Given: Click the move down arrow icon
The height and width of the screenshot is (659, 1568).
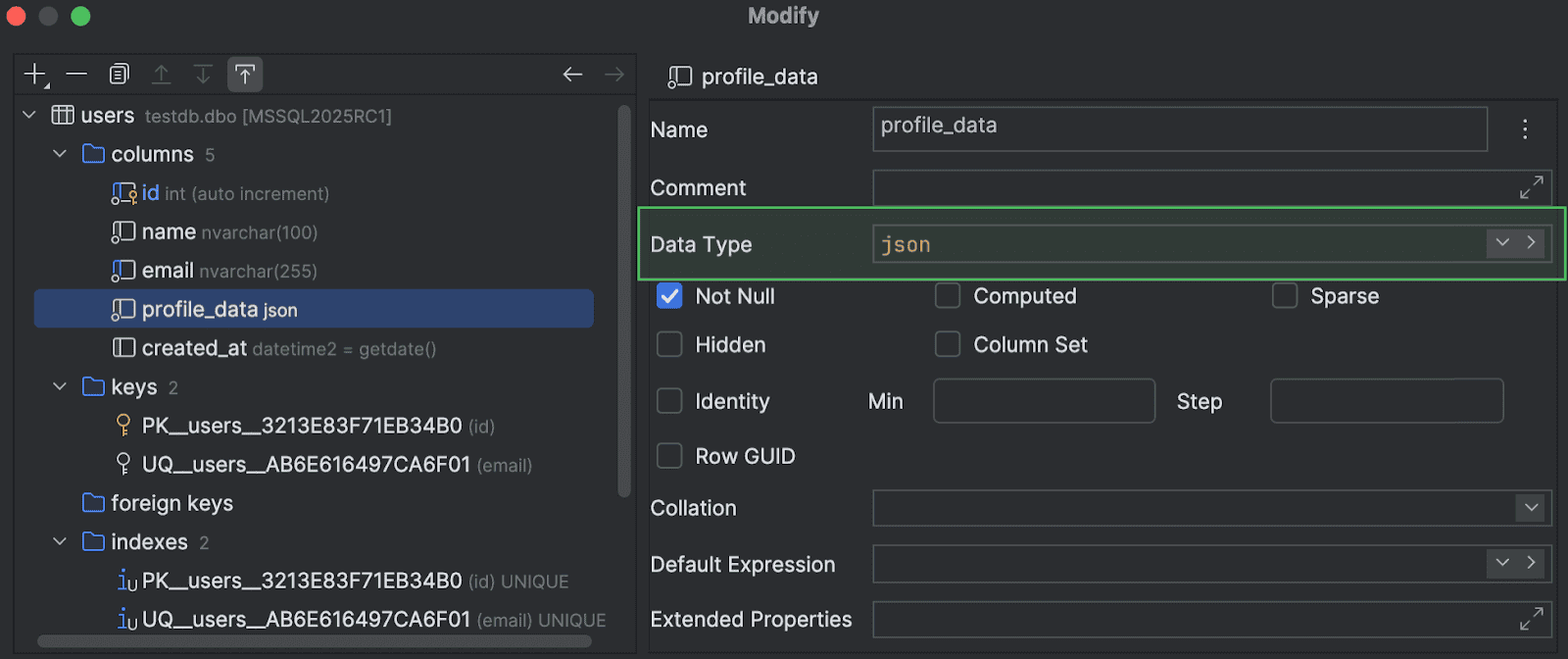Looking at the screenshot, I should pos(203,75).
